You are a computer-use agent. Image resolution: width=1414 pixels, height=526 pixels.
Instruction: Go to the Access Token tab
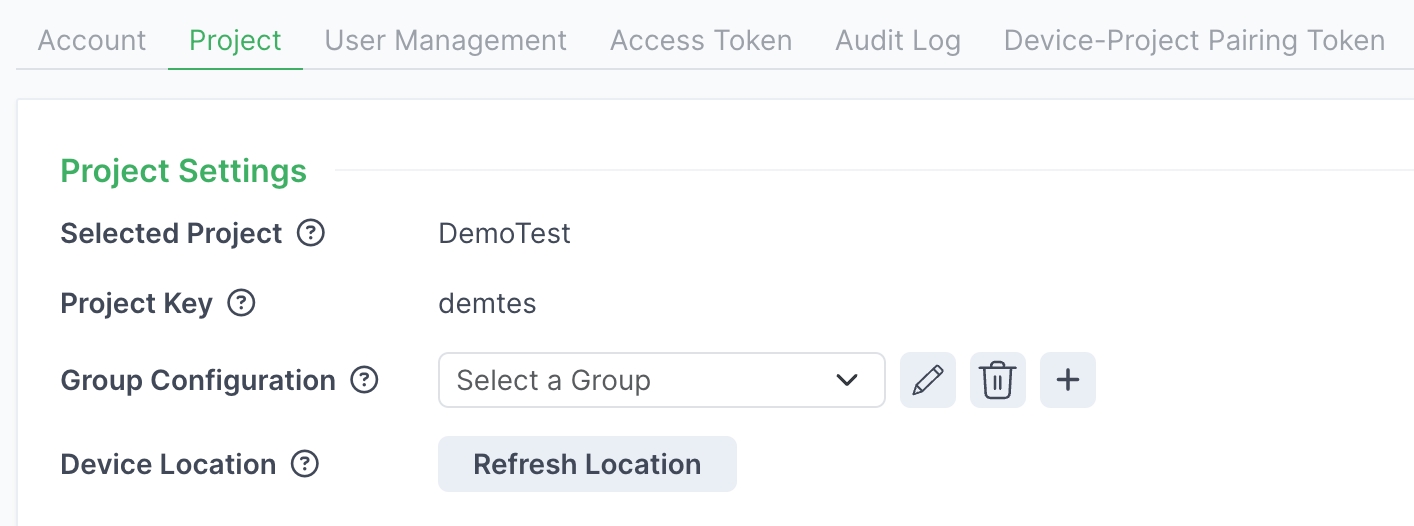(x=701, y=41)
